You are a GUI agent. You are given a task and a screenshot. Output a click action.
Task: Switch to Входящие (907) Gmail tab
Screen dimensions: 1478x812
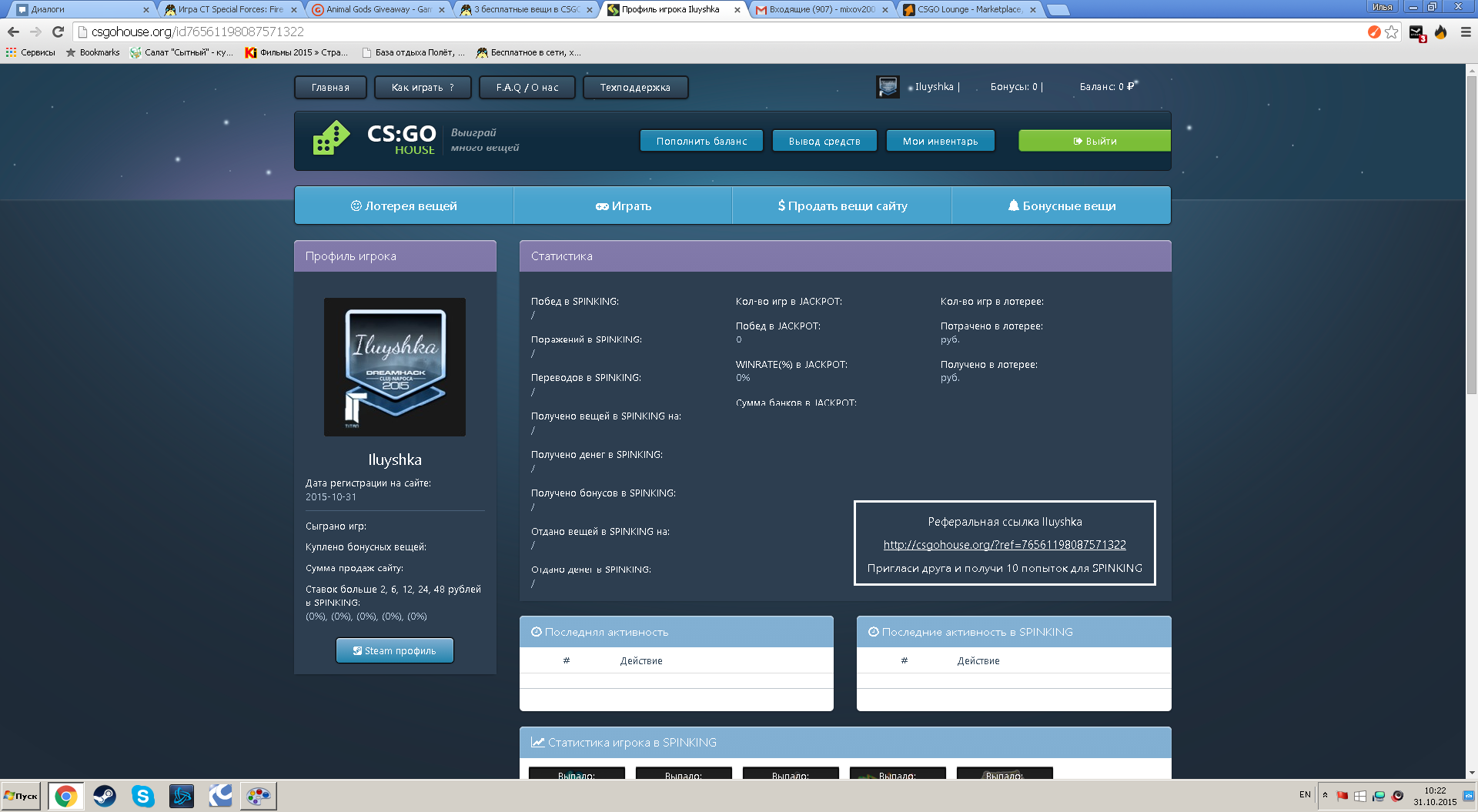click(821, 9)
